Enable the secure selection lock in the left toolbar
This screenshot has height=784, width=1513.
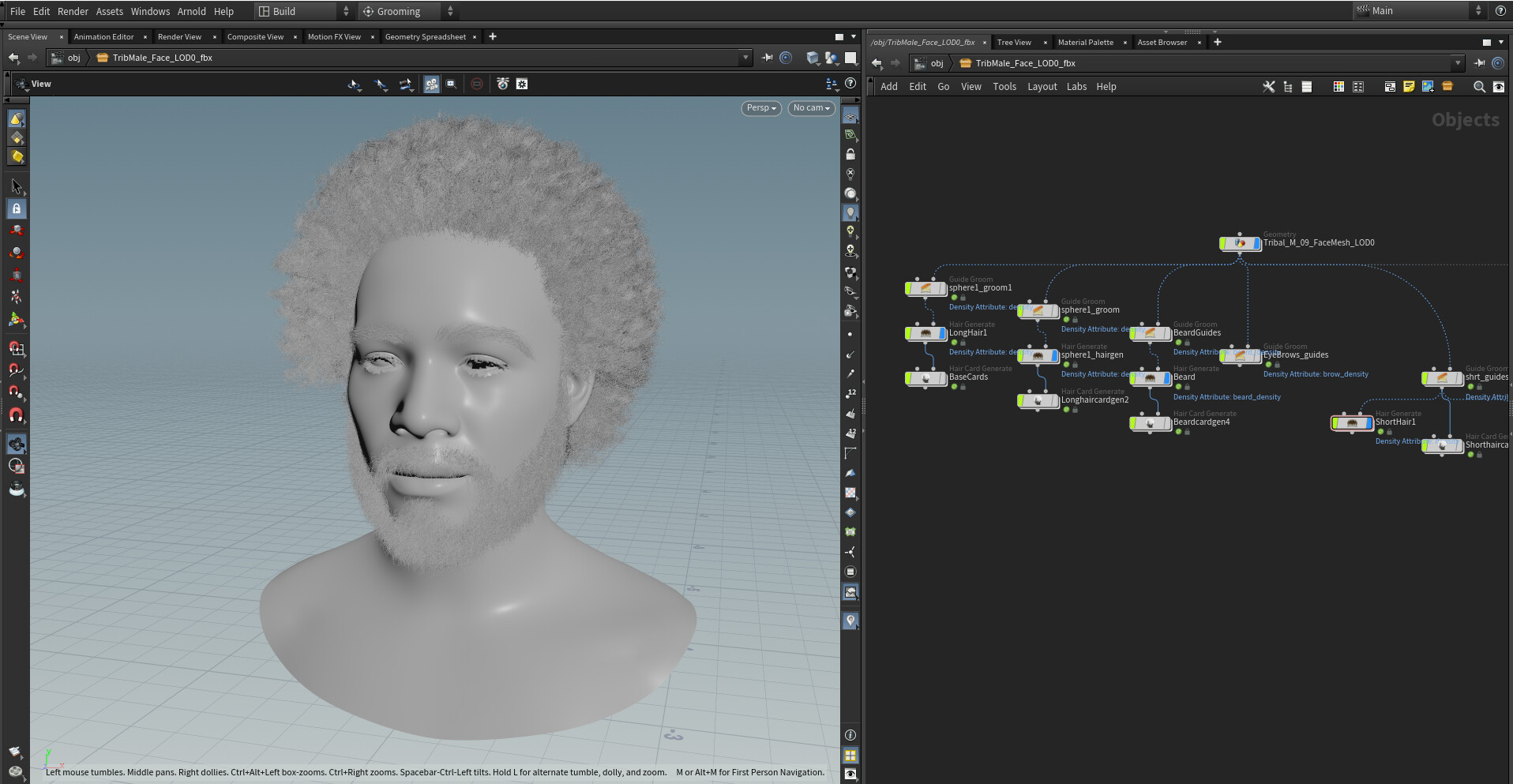17,208
